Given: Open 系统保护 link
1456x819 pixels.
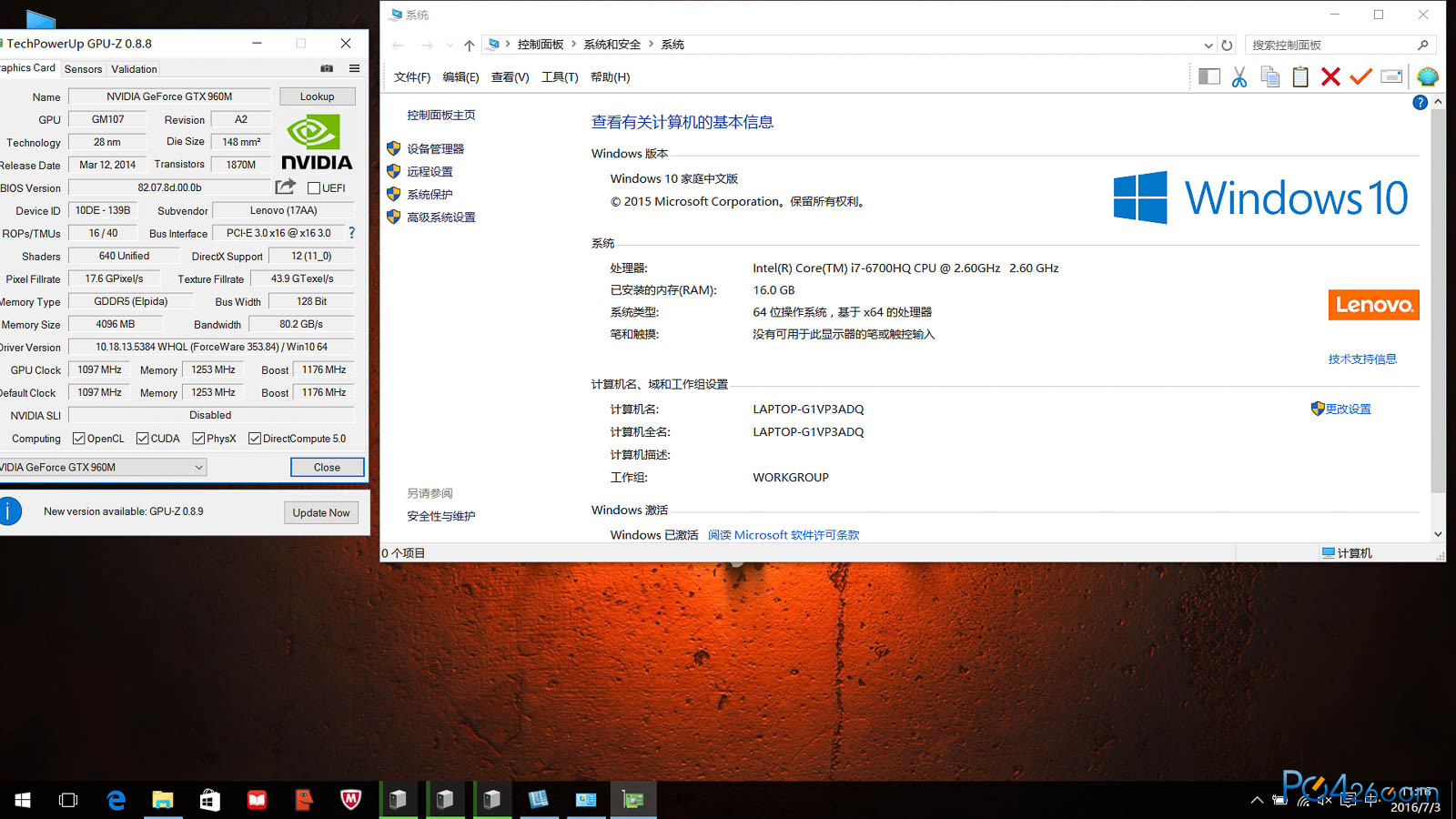Looking at the screenshot, I should tap(430, 195).
